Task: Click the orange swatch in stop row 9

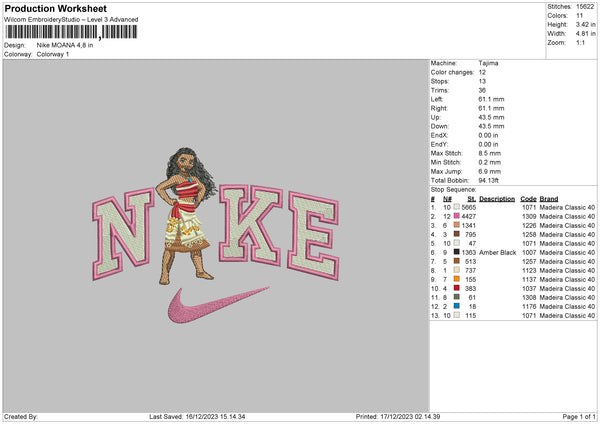Action: tap(457, 279)
